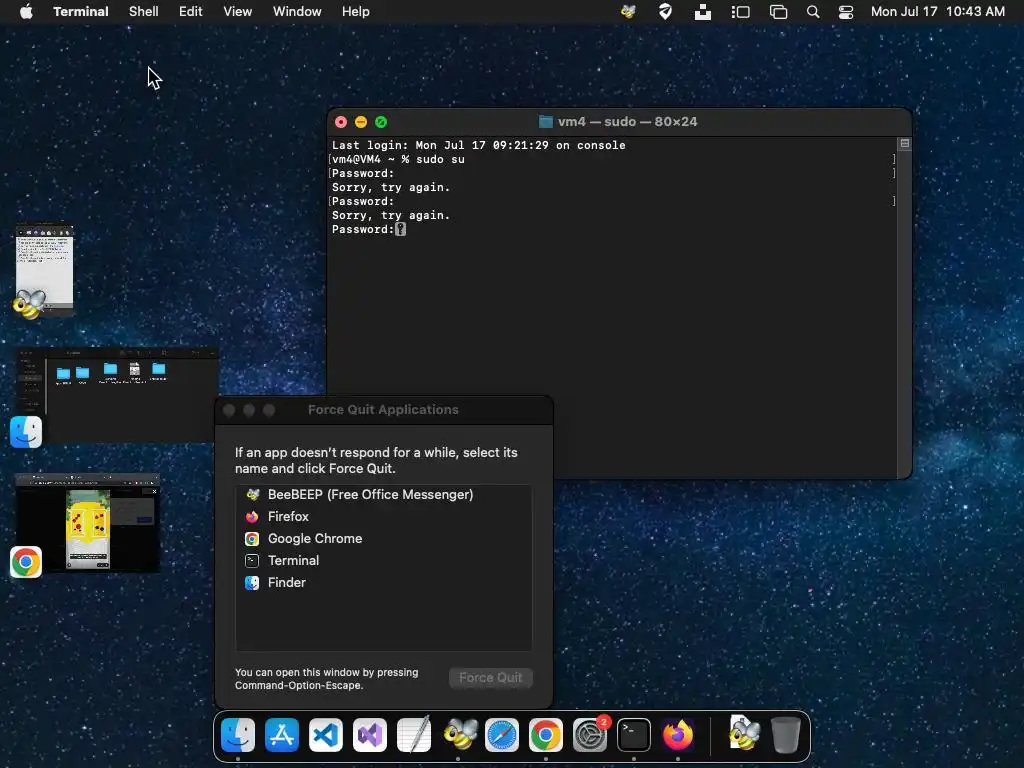Image resolution: width=1024 pixels, height=768 pixels.
Task: Click the 'Last login' line in Terminal
Action: 479,145
